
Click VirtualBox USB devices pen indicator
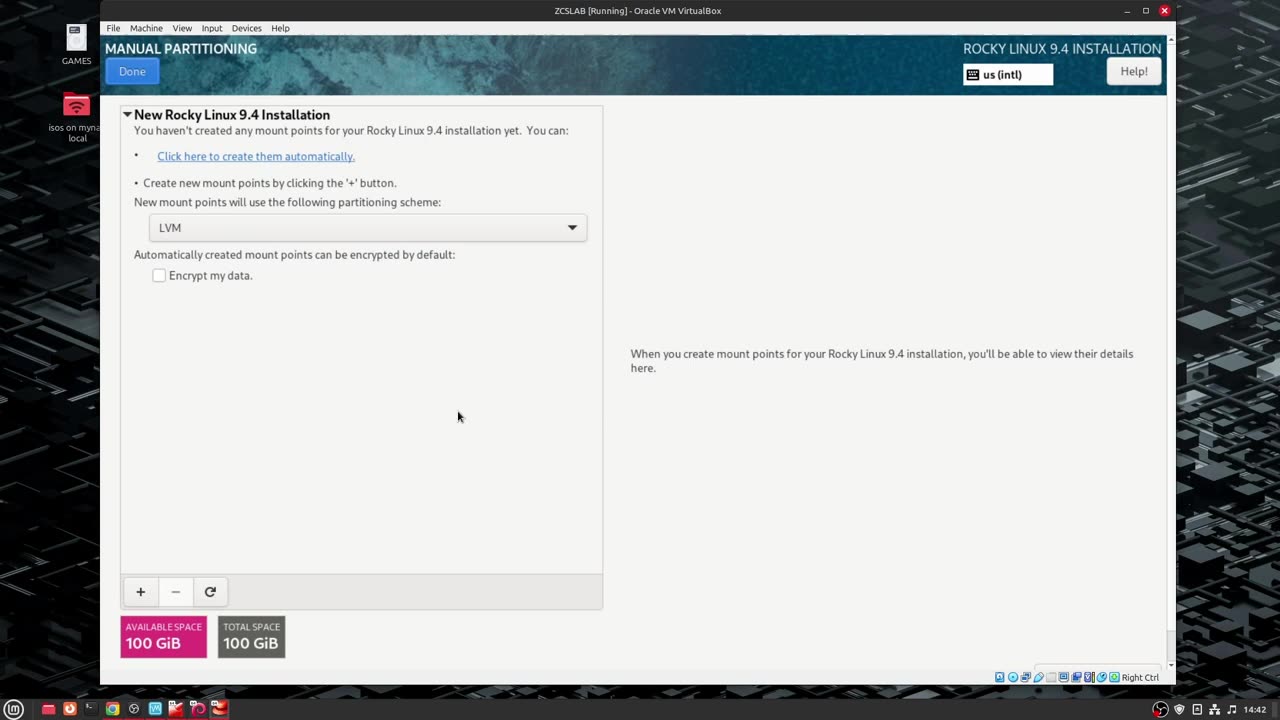tap(1038, 677)
